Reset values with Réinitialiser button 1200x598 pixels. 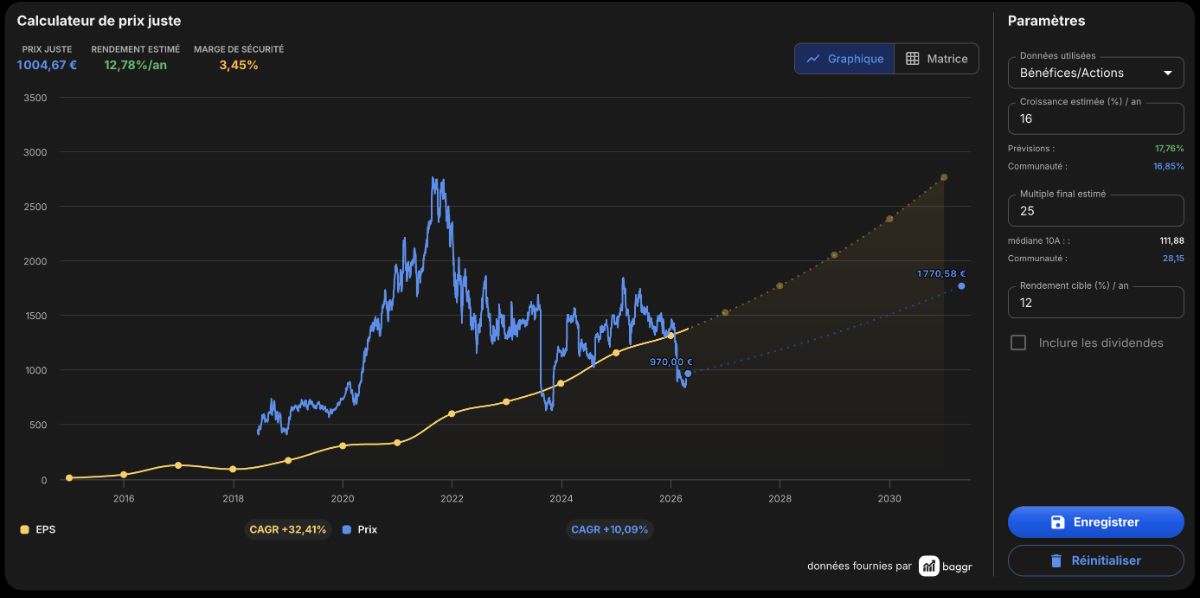[1096, 561]
